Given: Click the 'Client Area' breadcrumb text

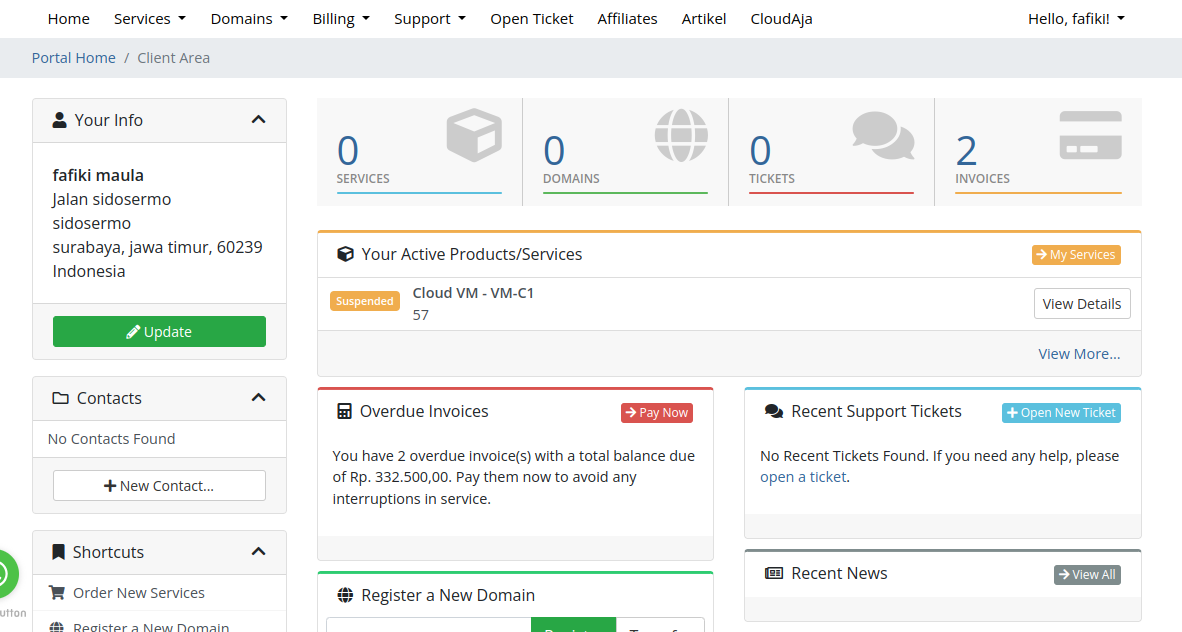Looking at the screenshot, I should 173,58.
